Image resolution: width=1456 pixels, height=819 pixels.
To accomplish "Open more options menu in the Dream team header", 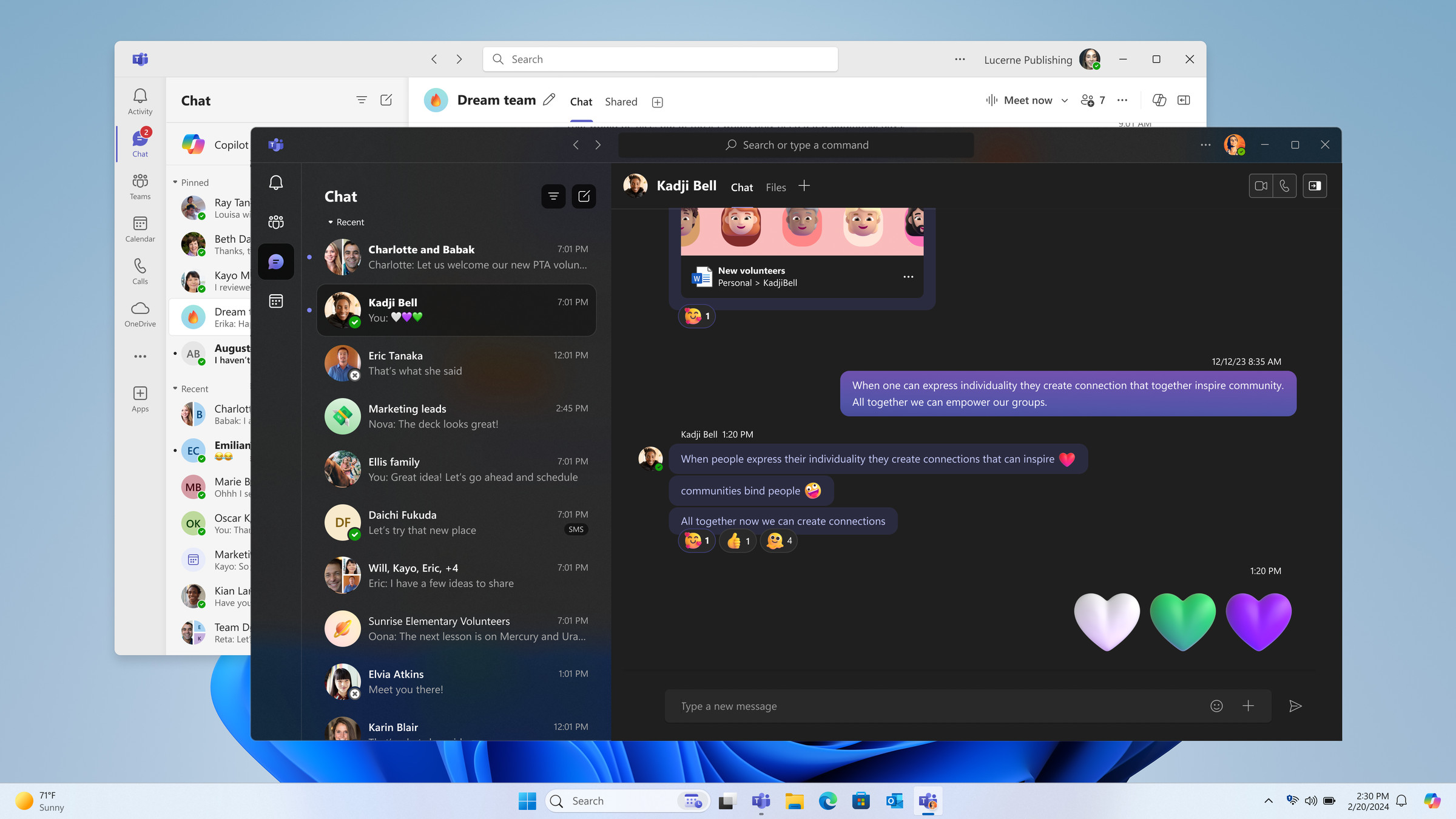I will 1122,100.
